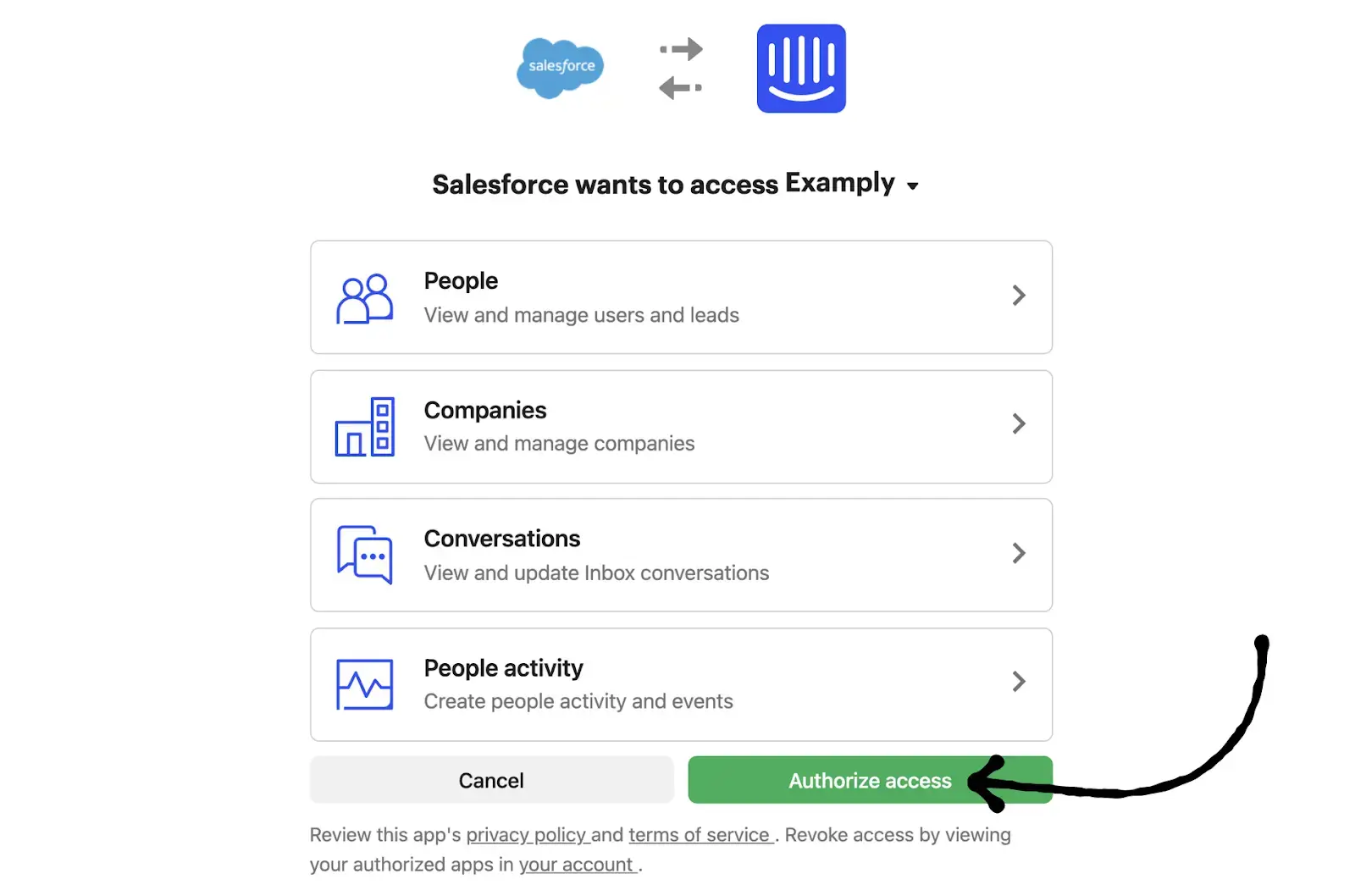Click the Intercom app logo
1355x896 pixels.
(x=800, y=69)
